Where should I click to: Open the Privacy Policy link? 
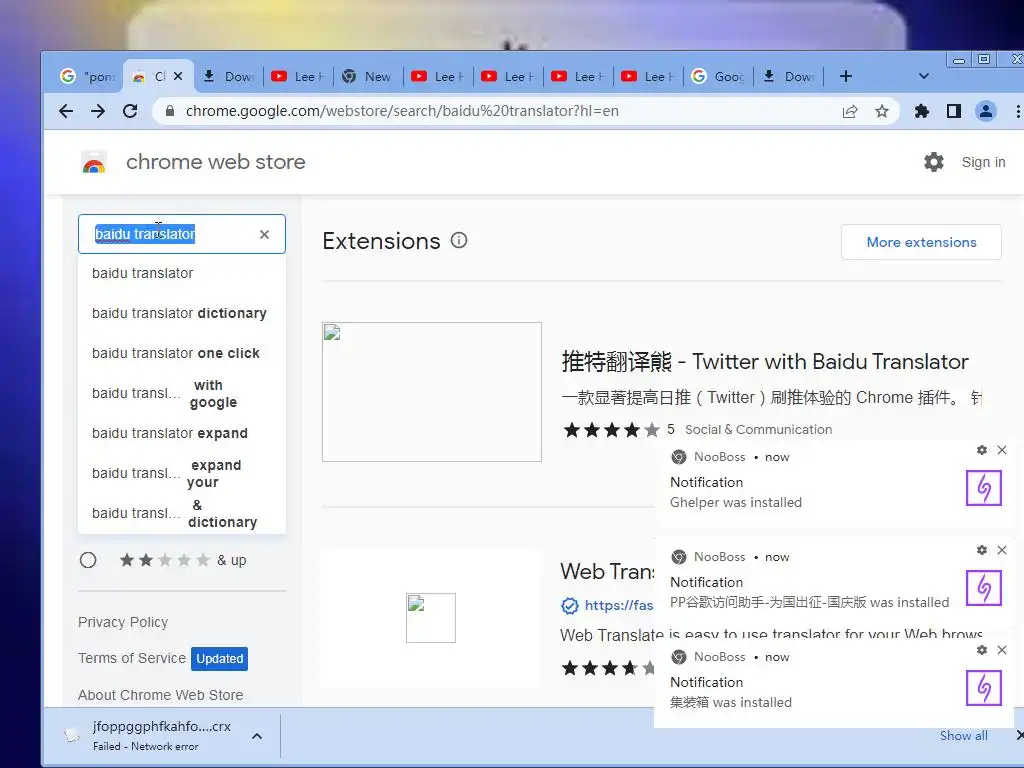pos(123,622)
